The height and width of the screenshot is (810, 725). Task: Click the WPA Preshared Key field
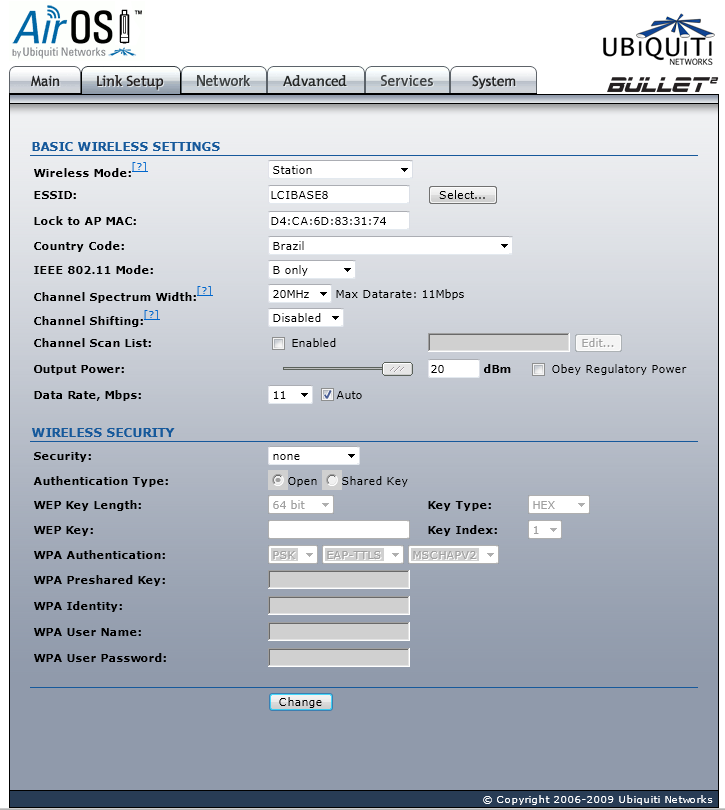click(339, 580)
